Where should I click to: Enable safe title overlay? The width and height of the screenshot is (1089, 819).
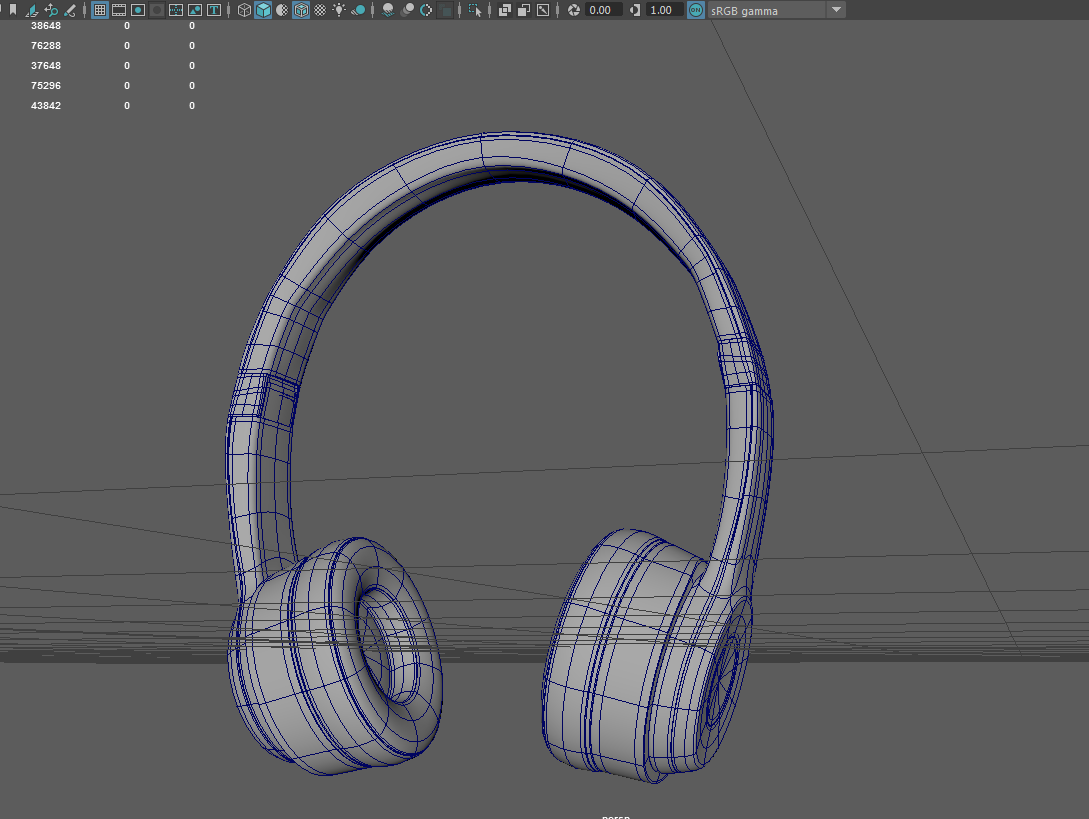(214, 10)
